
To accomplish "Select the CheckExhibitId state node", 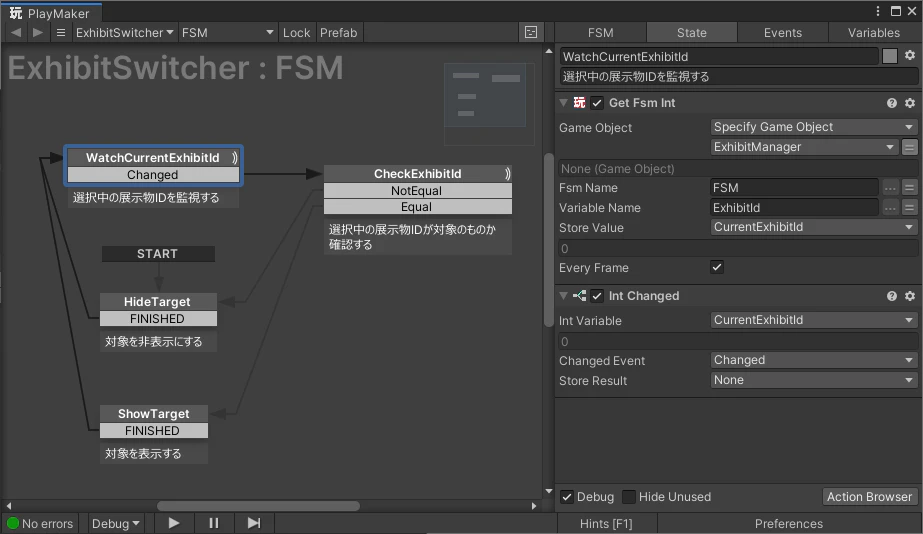I will [418, 174].
